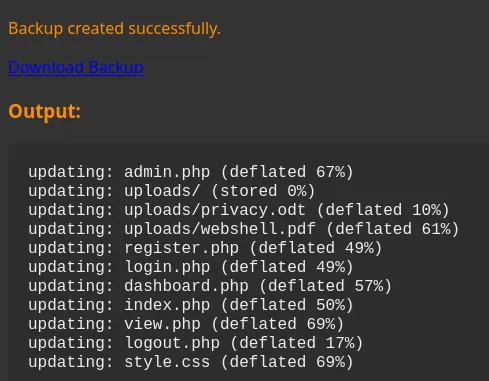
Task: Click the uploads/webshell.pdf output line
Action: (x=244, y=229)
